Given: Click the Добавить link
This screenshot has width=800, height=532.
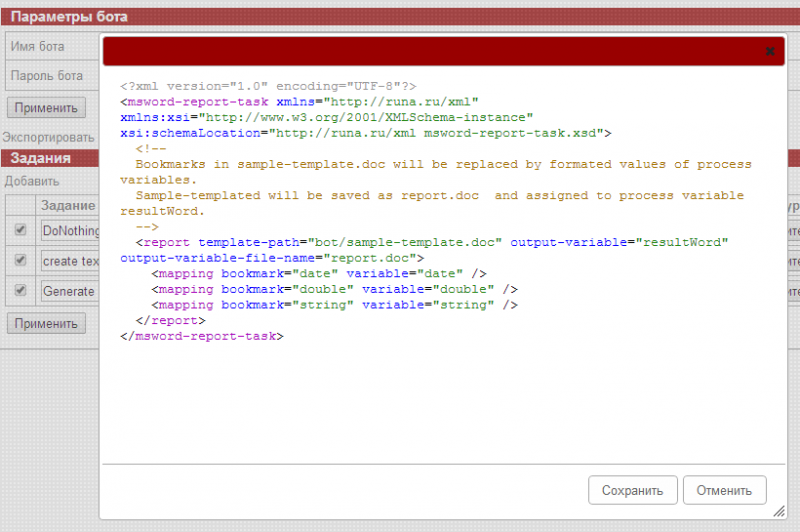Looking at the screenshot, I should (x=32, y=181).
